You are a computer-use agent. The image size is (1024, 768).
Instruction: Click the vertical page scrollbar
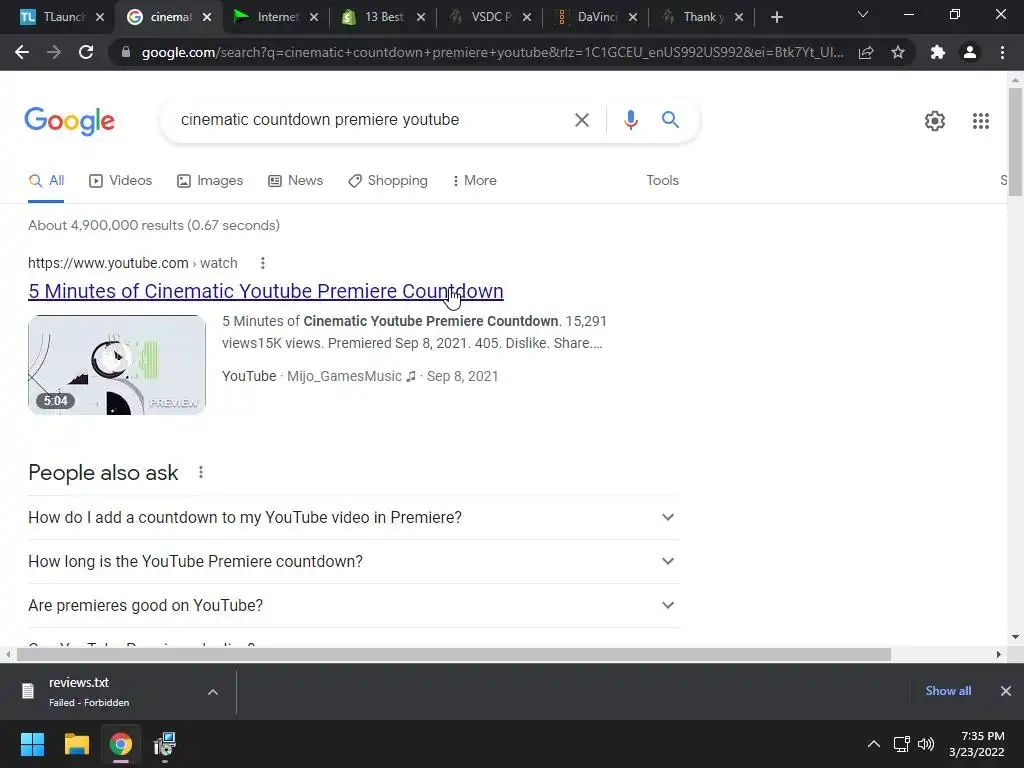point(1015,142)
